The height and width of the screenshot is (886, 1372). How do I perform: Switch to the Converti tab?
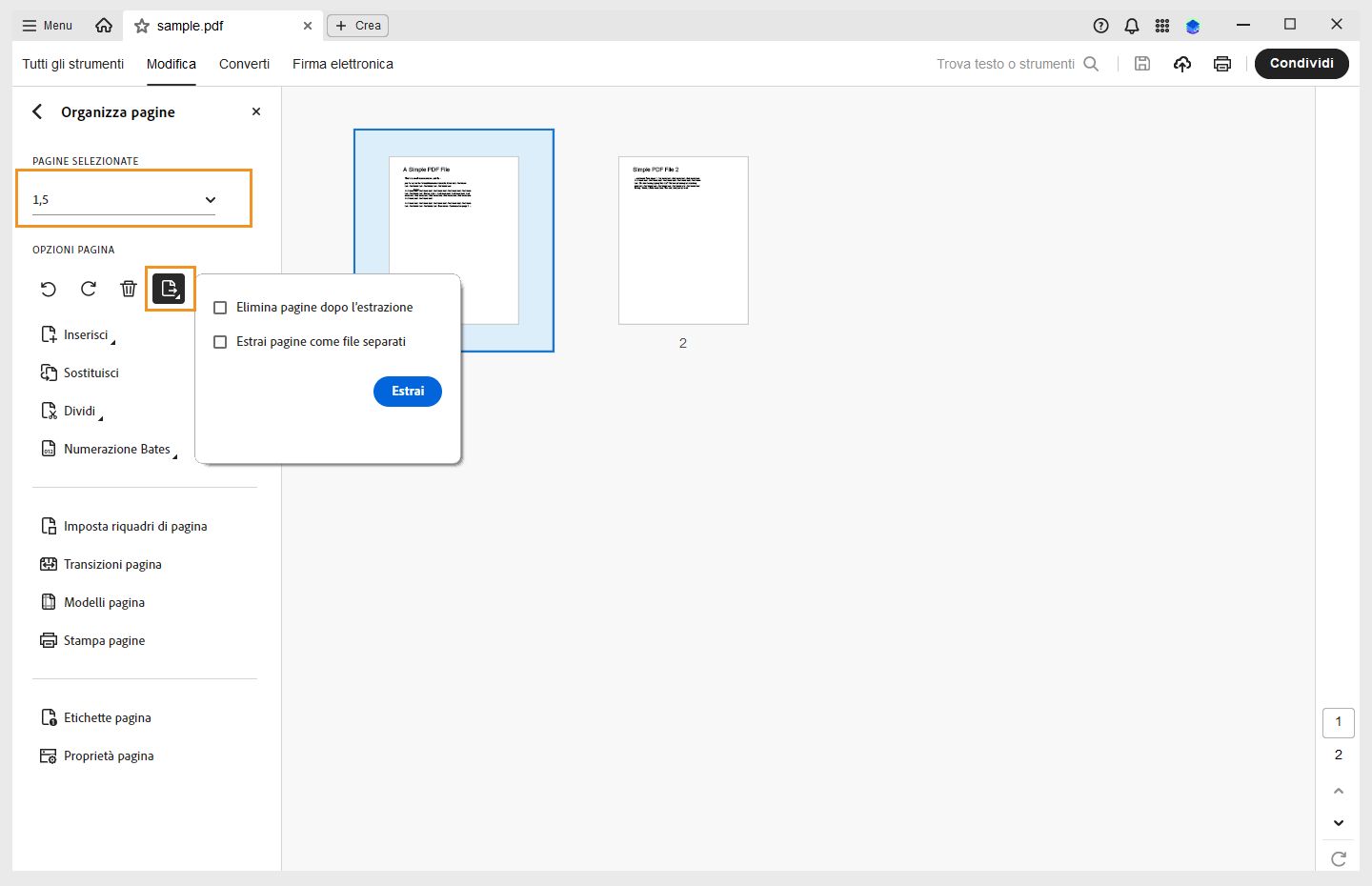[x=244, y=64]
